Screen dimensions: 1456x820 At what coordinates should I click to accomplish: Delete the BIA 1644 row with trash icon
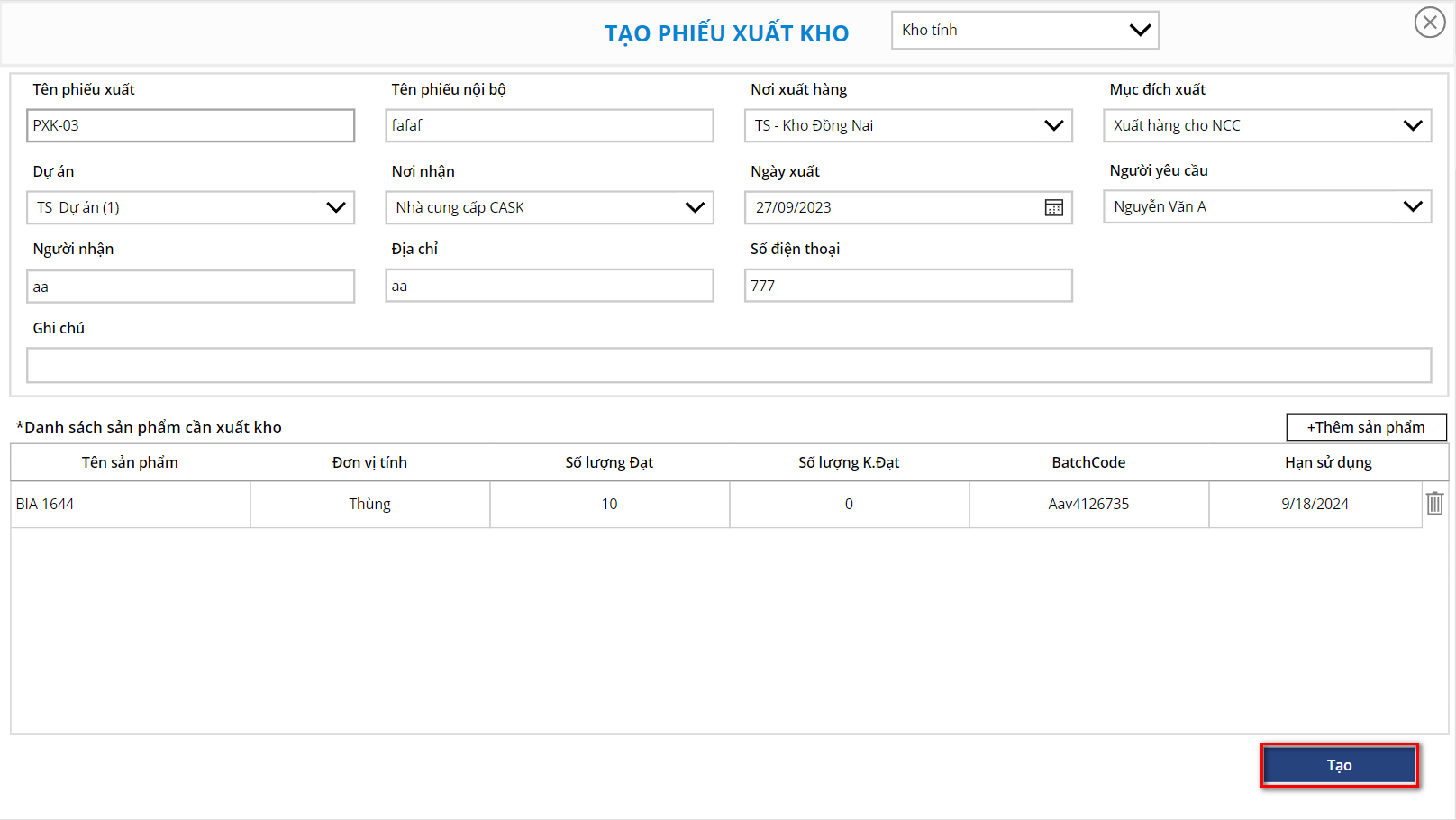pyautogui.click(x=1434, y=504)
